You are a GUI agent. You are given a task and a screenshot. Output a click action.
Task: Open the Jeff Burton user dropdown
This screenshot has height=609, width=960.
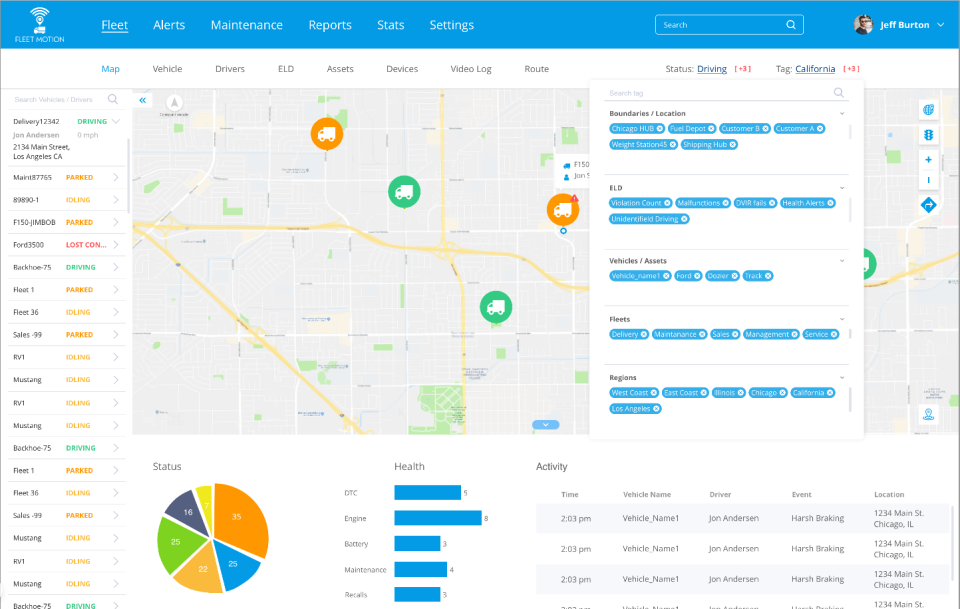point(940,25)
